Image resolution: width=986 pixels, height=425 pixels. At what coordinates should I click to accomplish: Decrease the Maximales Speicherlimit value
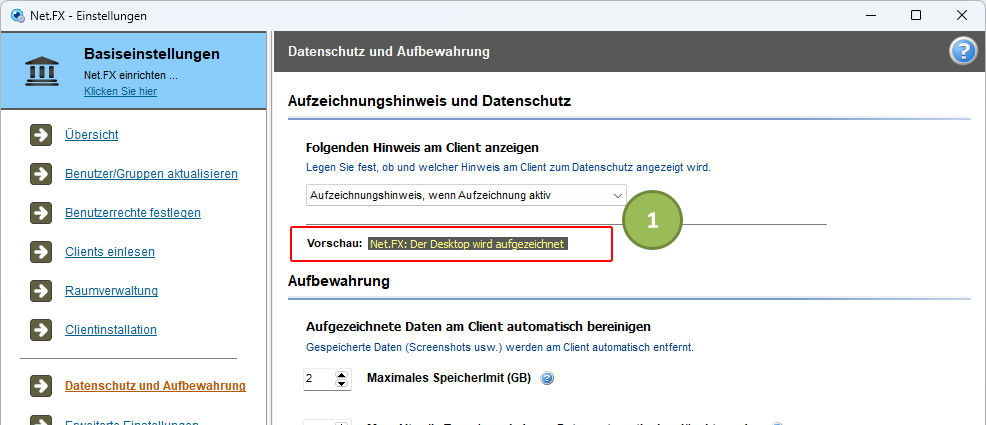pyautogui.click(x=341, y=383)
